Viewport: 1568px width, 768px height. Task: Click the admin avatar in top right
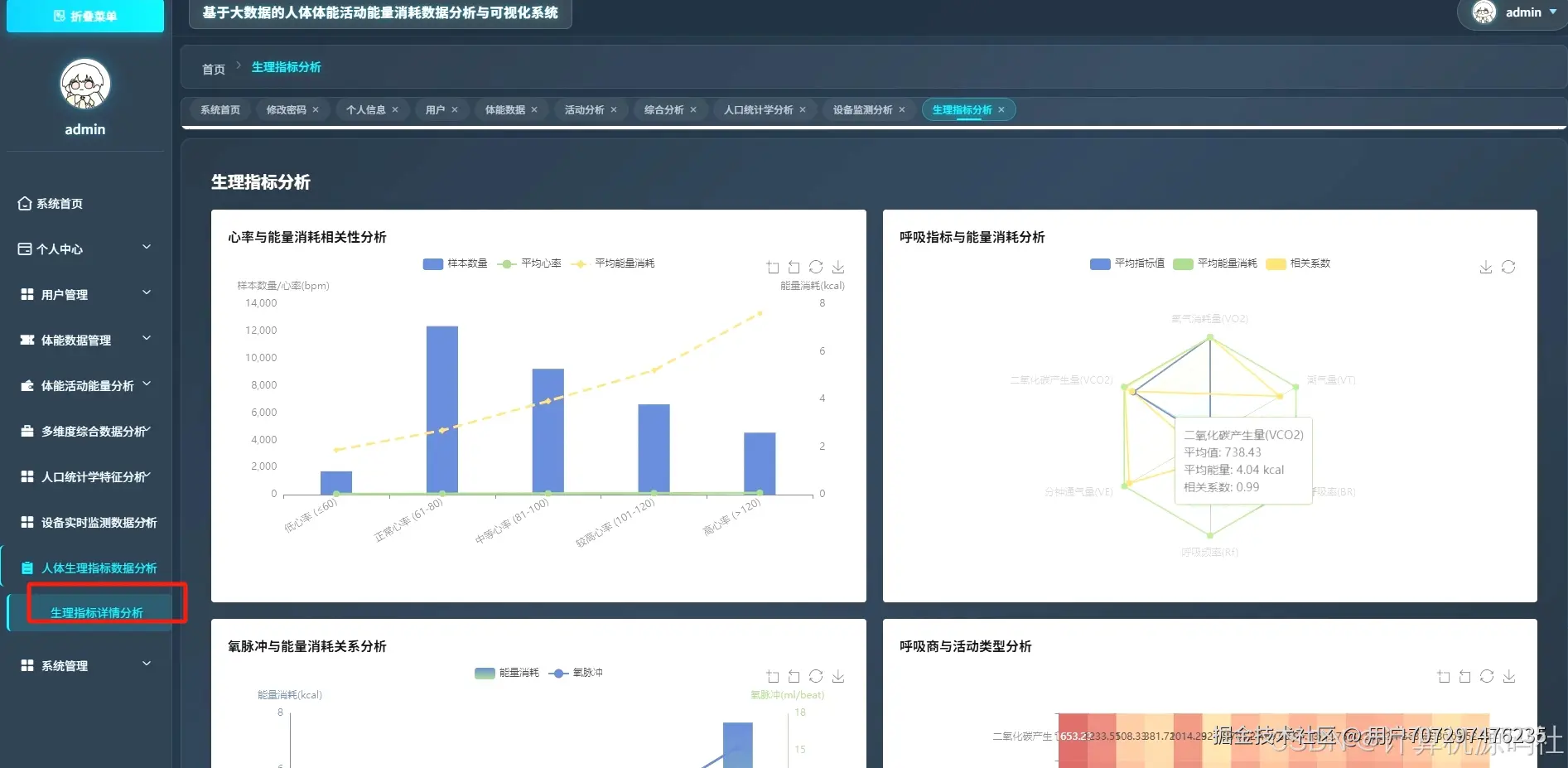1484,12
